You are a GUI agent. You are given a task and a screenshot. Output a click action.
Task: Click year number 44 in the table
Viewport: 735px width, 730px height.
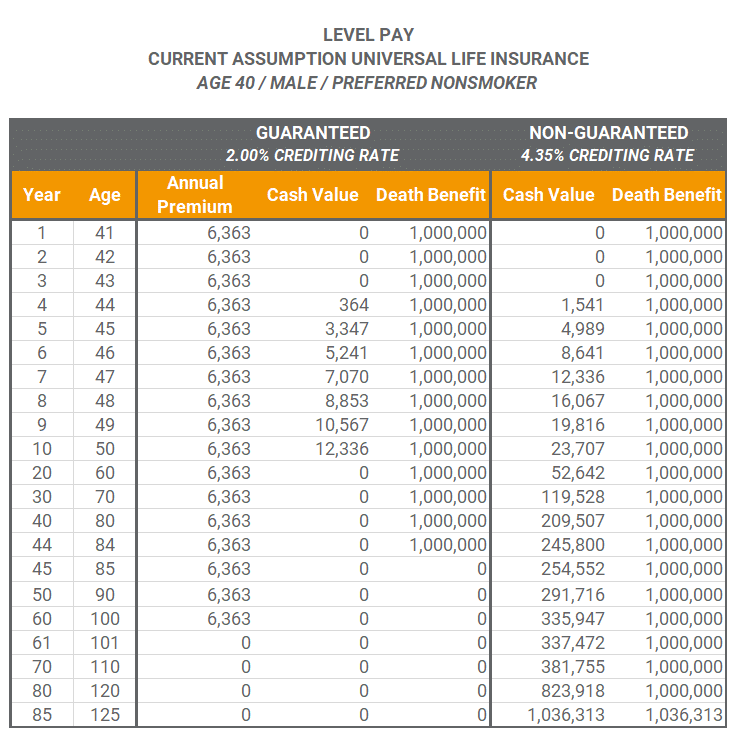pyautogui.click(x=42, y=544)
